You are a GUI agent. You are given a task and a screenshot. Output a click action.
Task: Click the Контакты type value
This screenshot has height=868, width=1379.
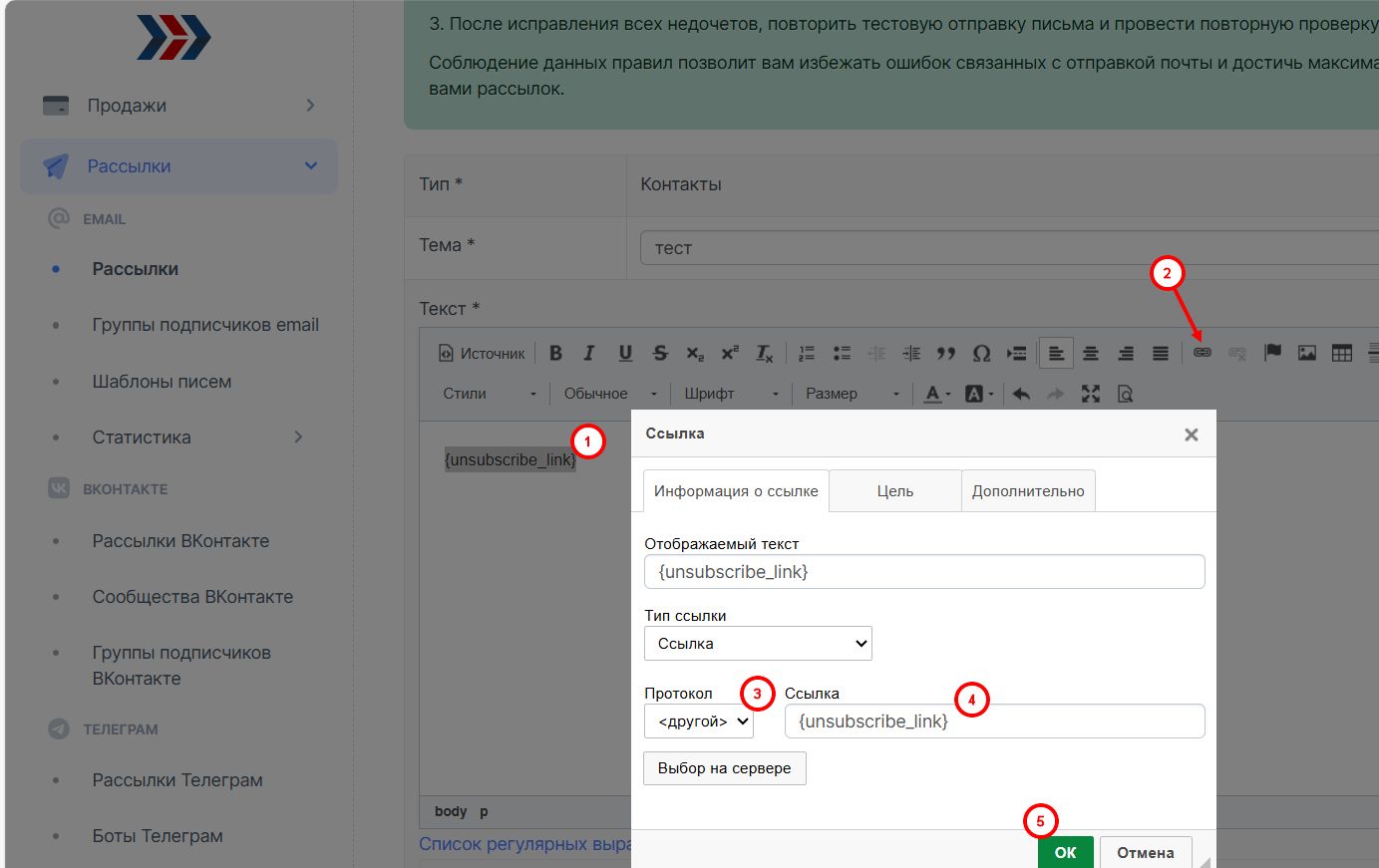[x=681, y=184]
